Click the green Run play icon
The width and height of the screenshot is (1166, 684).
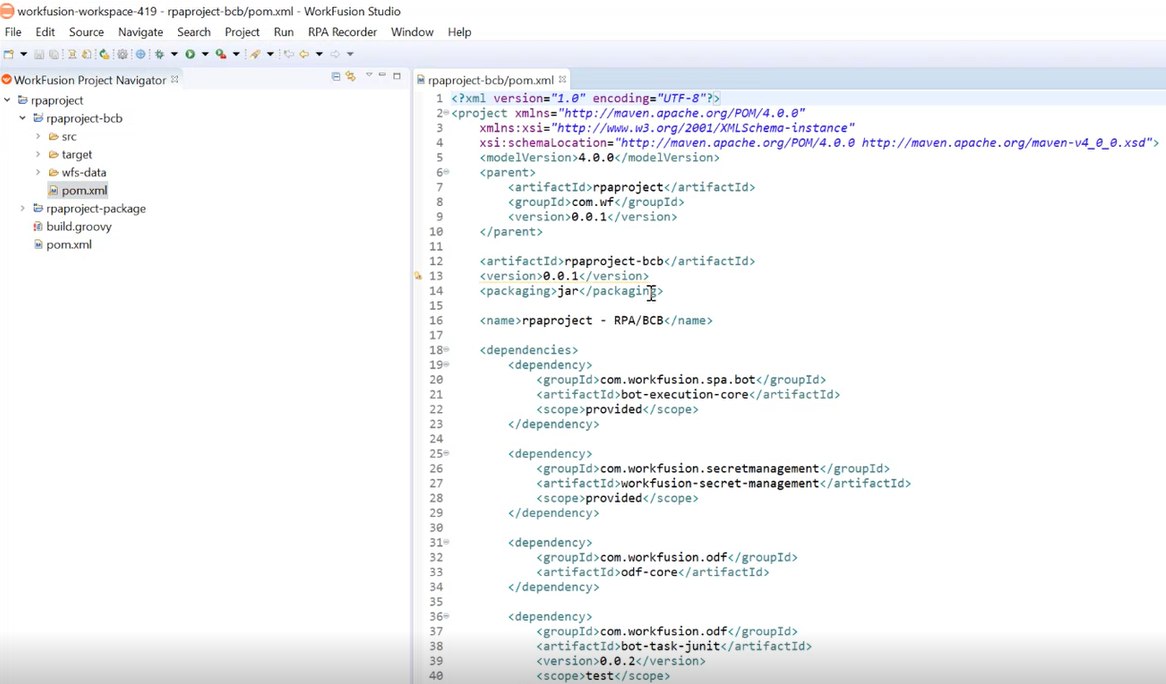pyautogui.click(x=190, y=54)
